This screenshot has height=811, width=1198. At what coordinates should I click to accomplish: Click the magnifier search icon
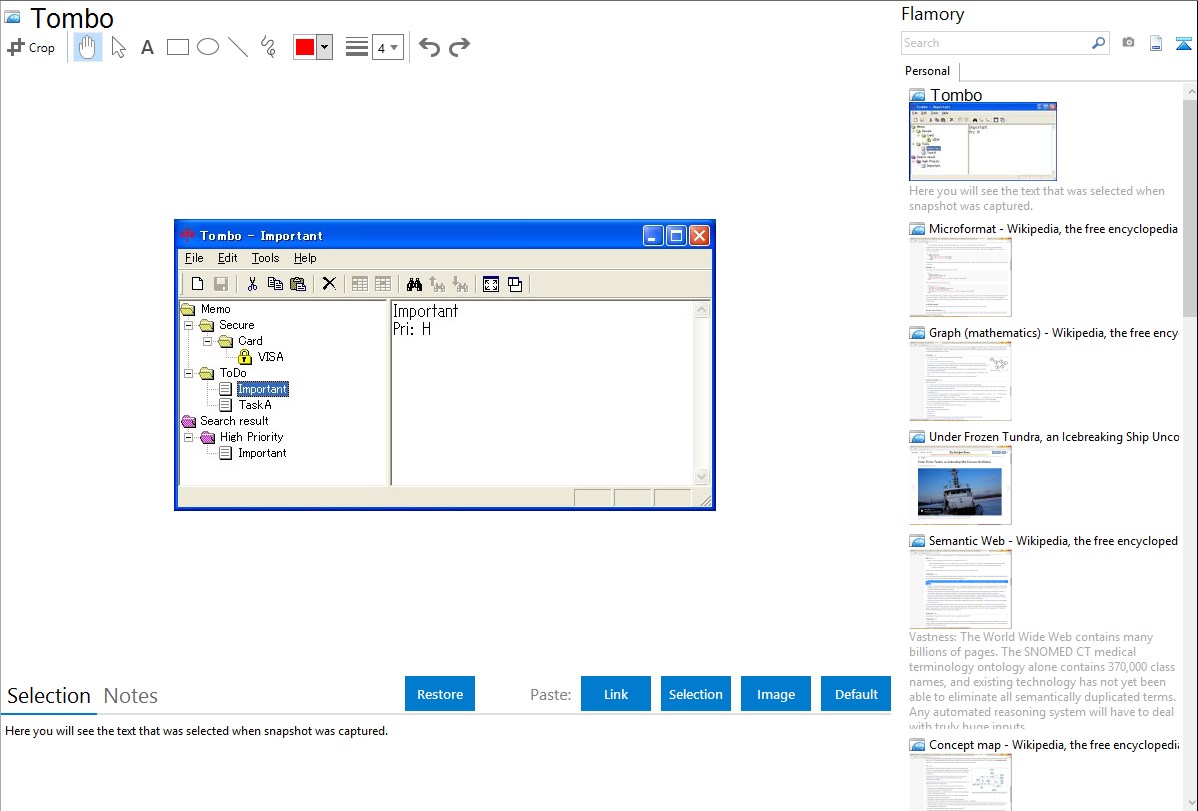point(1099,43)
